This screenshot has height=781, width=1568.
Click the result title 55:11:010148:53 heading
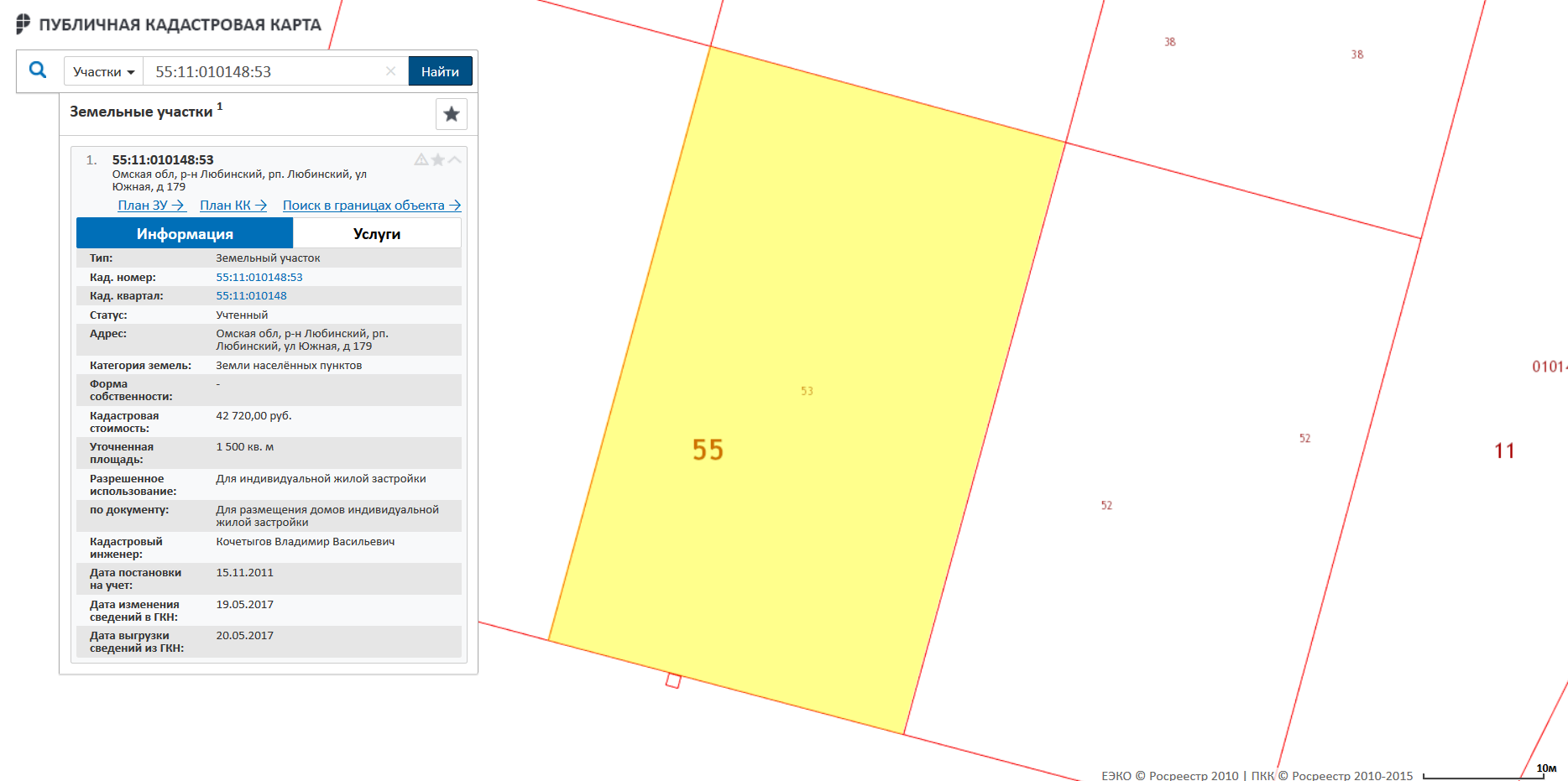(163, 159)
